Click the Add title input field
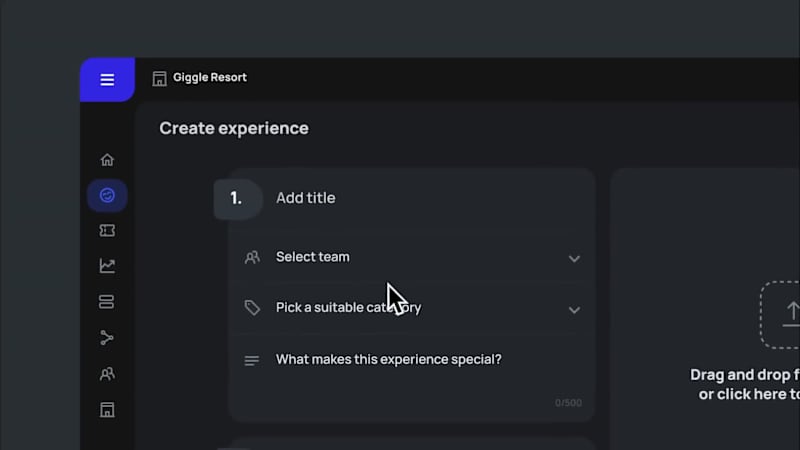 (x=429, y=198)
